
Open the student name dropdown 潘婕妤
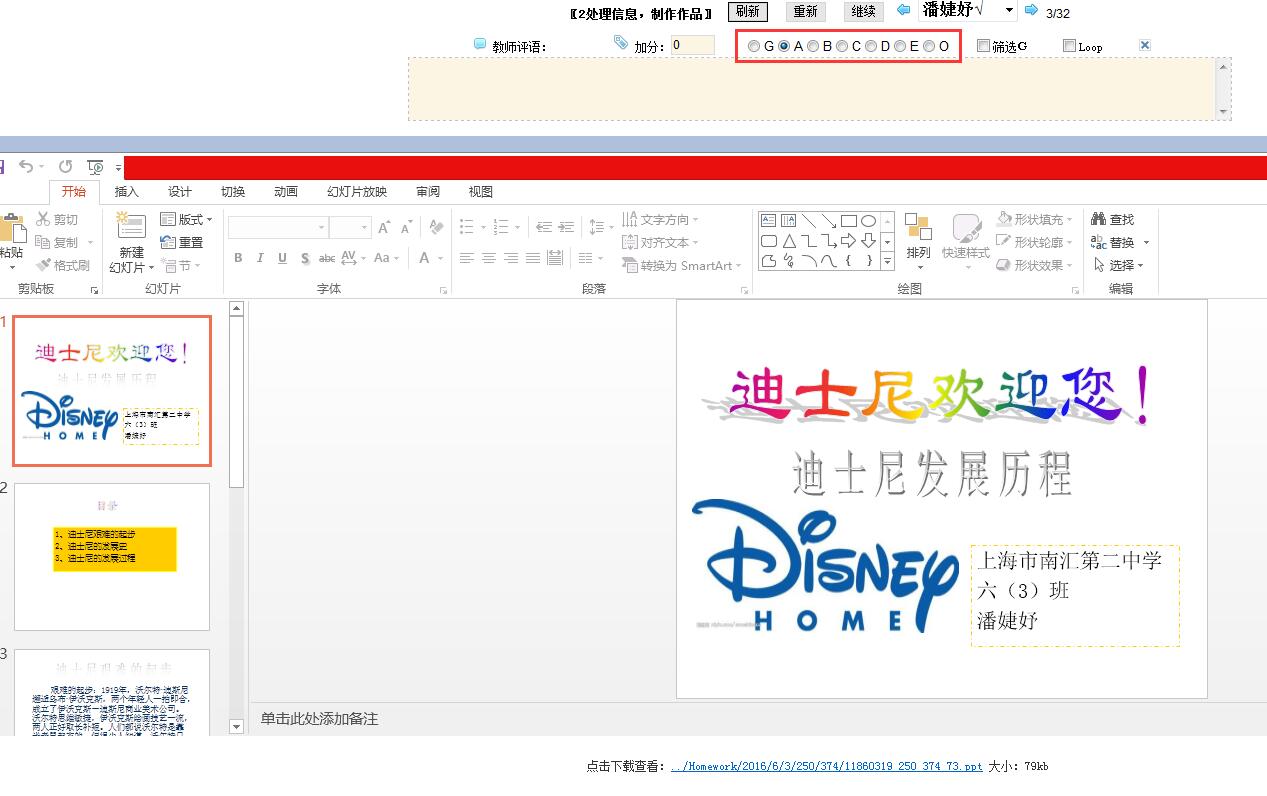(967, 10)
